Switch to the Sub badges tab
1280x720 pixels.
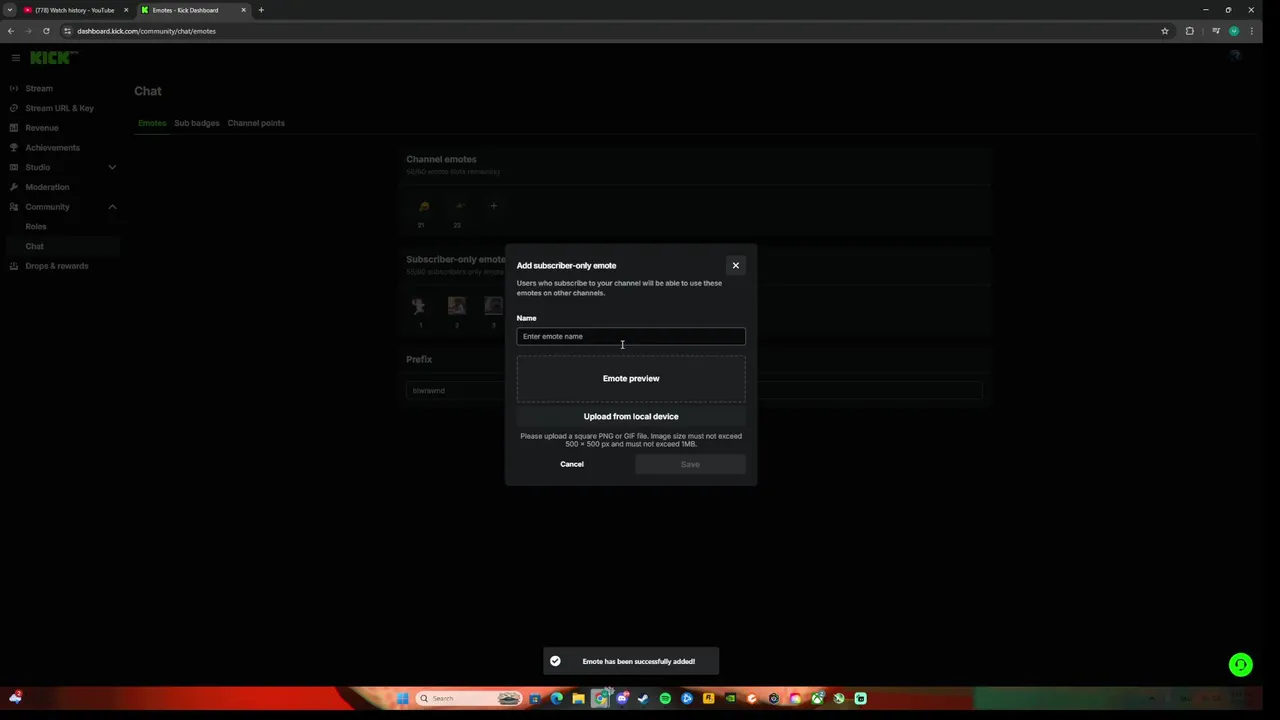pyautogui.click(x=197, y=123)
